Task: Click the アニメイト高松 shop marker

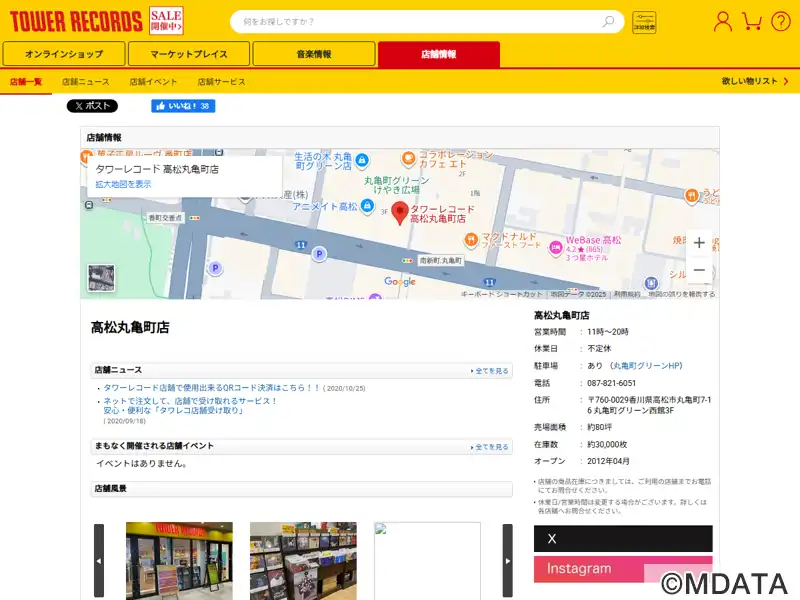Action: pyautogui.click(x=367, y=206)
